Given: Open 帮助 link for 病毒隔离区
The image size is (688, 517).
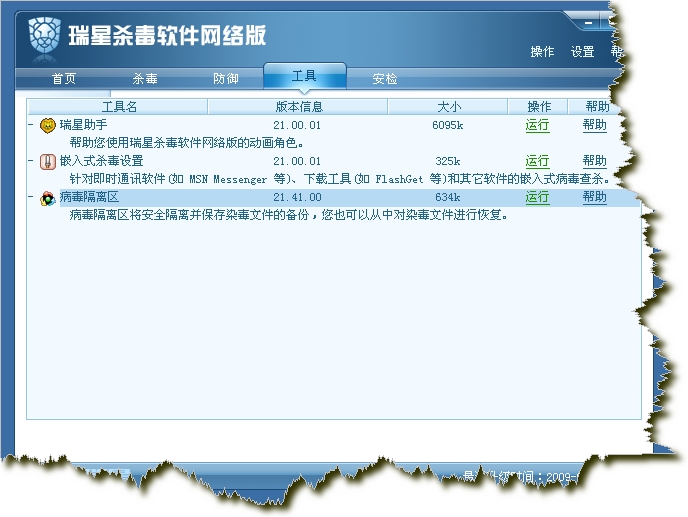Looking at the screenshot, I should point(595,197).
